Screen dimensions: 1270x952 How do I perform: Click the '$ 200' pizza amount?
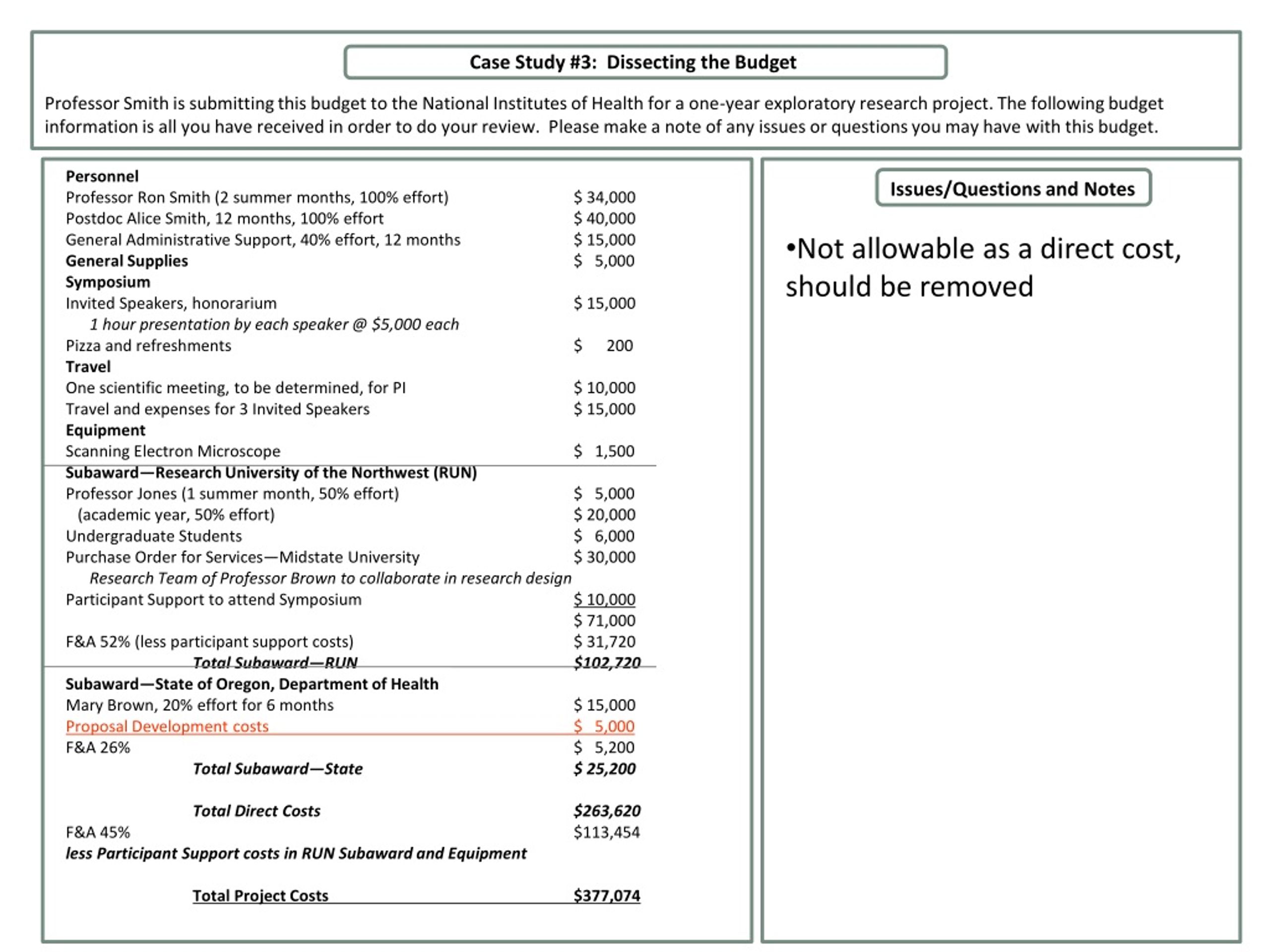(603, 346)
